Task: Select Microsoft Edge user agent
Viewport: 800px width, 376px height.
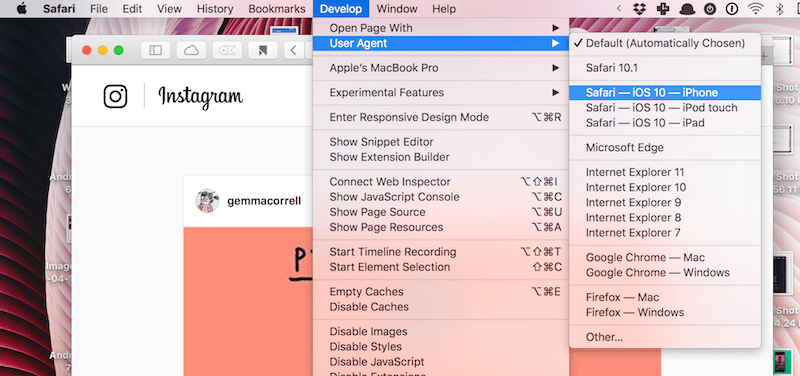Action: tap(665, 148)
